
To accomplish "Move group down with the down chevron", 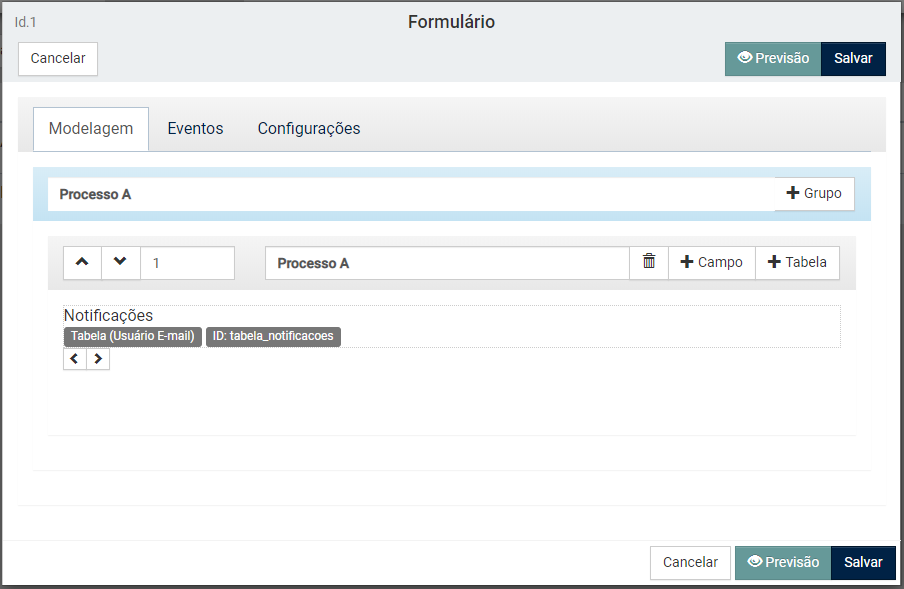I will (120, 263).
